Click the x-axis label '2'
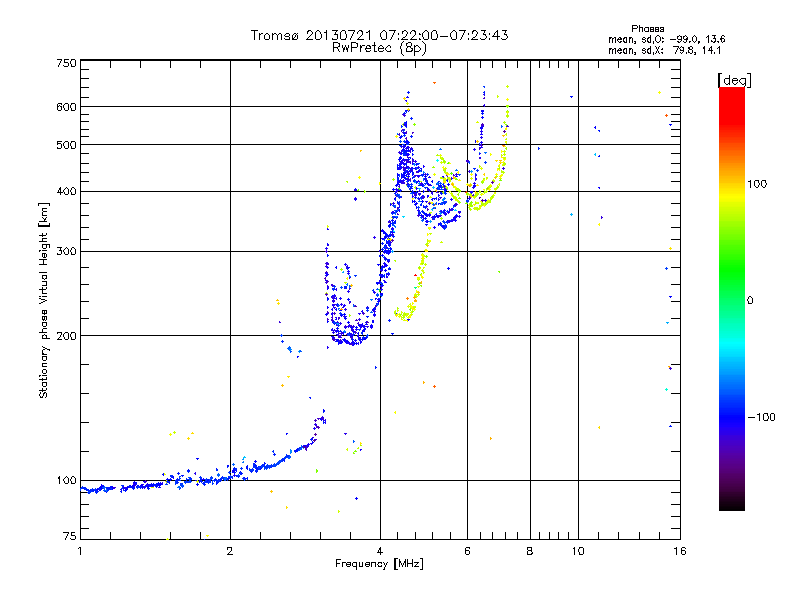Image resolution: width=800 pixels, height=600 pixels. tap(230, 551)
